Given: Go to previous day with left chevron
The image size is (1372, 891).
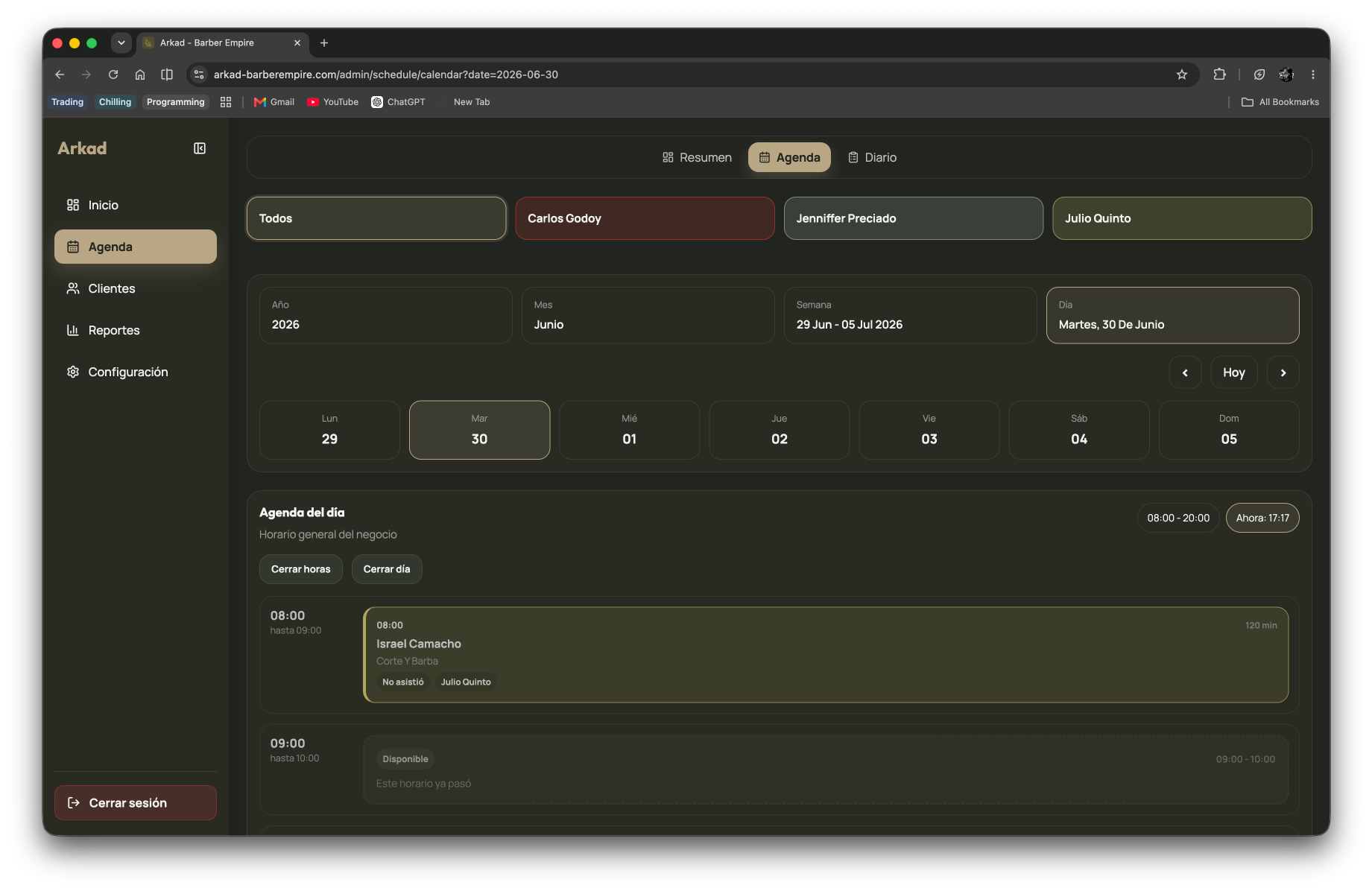Looking at the screenshot, I should click(1185, 372).
